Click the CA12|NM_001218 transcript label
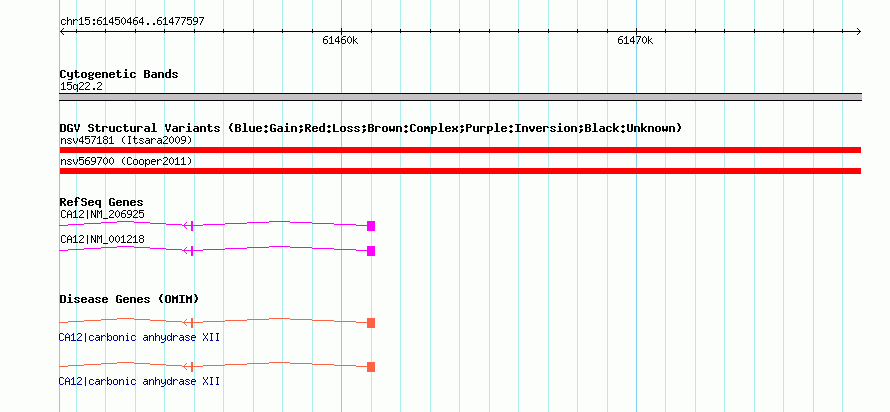Screen dimensions: 890x412 click(102, 239)
